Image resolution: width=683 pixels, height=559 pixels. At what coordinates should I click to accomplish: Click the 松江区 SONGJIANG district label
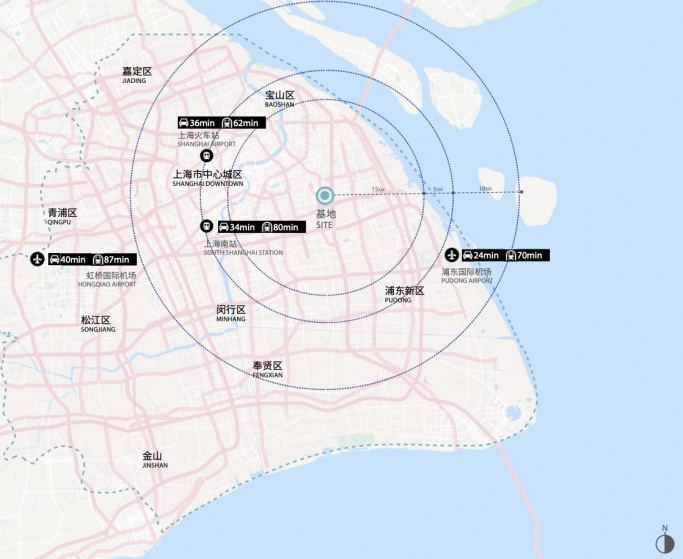point(98,324)
